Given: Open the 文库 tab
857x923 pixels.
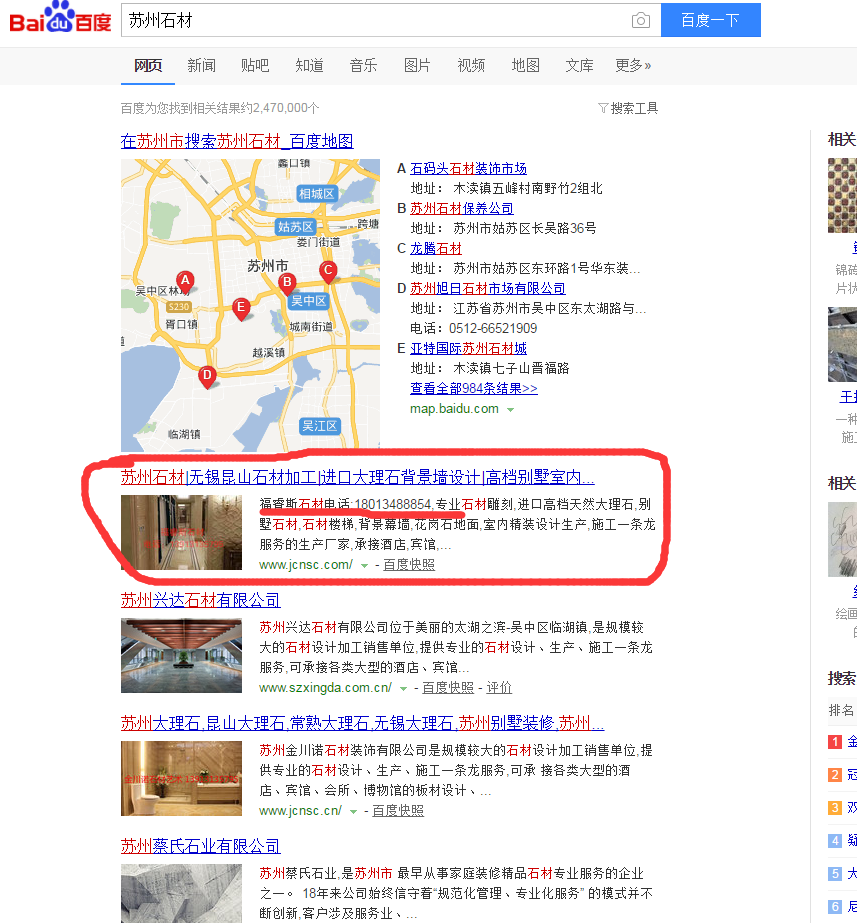Looking at the screenshot, I should coord(579,65).
